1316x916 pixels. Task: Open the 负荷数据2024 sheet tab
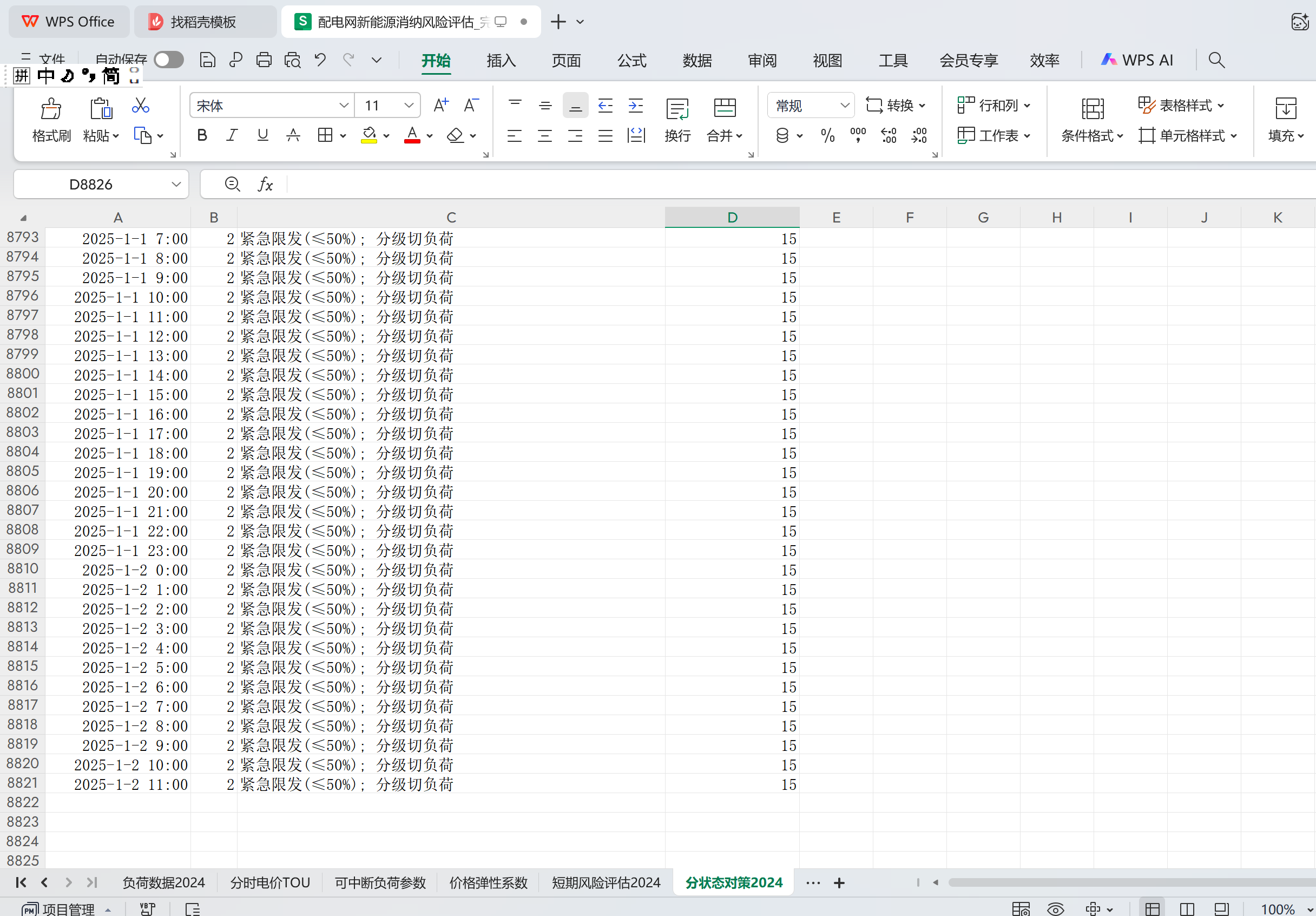coord(163,882)
